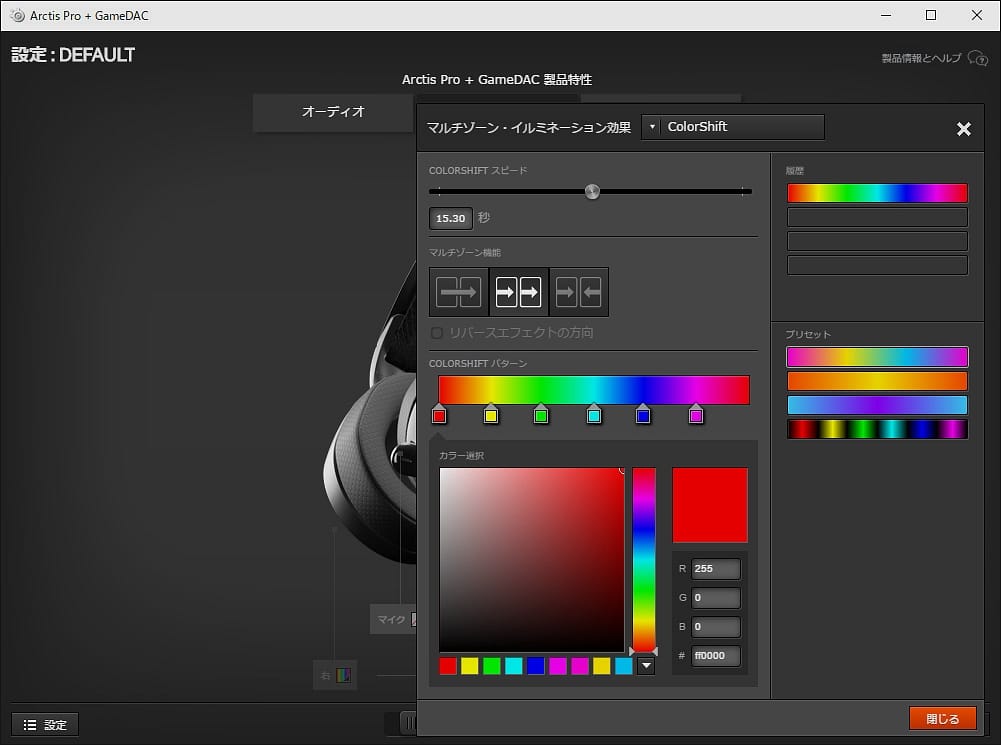Open the ColorShift effect dropdown
Image resolution: width=1001 pixels, height=745 pixels.
click(x=733, y=127)
